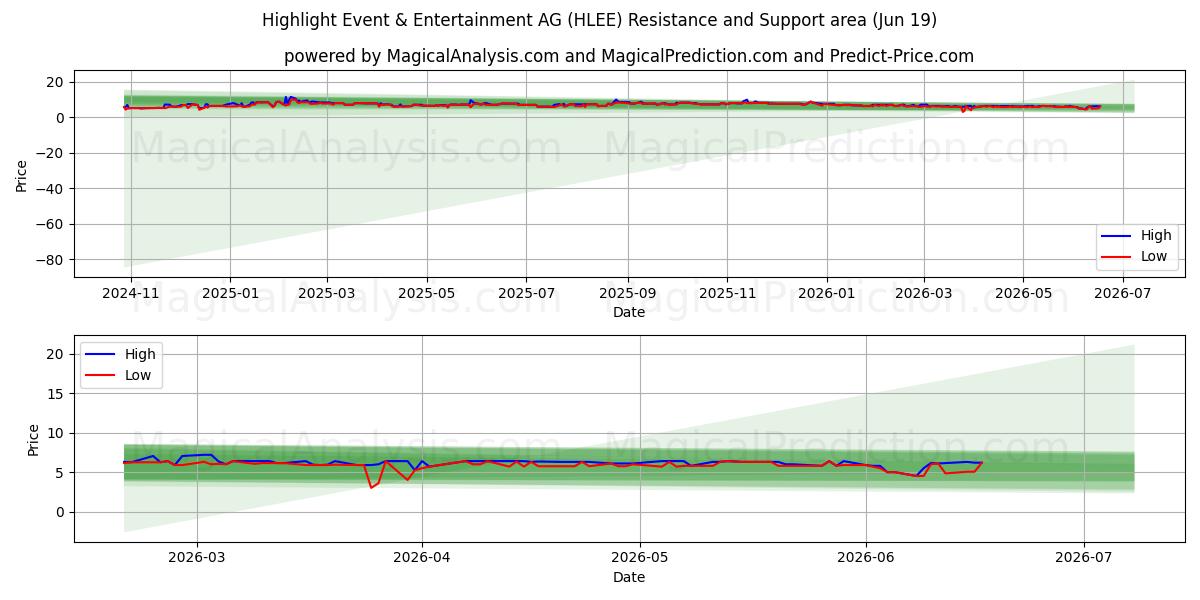
Task: Click the '2026-01' date tick label
Action: 827,295
